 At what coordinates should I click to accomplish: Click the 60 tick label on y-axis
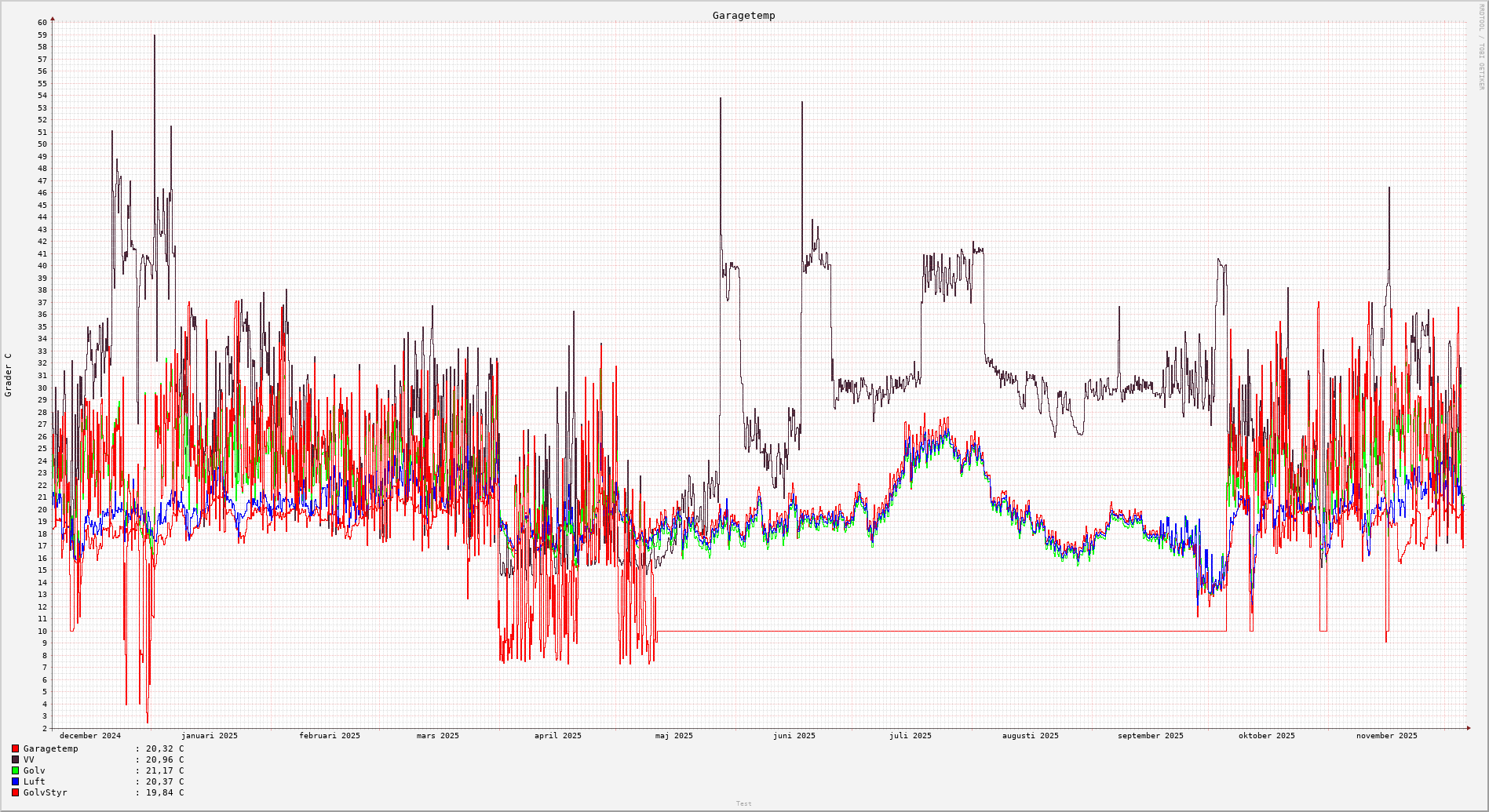[42, 23]
